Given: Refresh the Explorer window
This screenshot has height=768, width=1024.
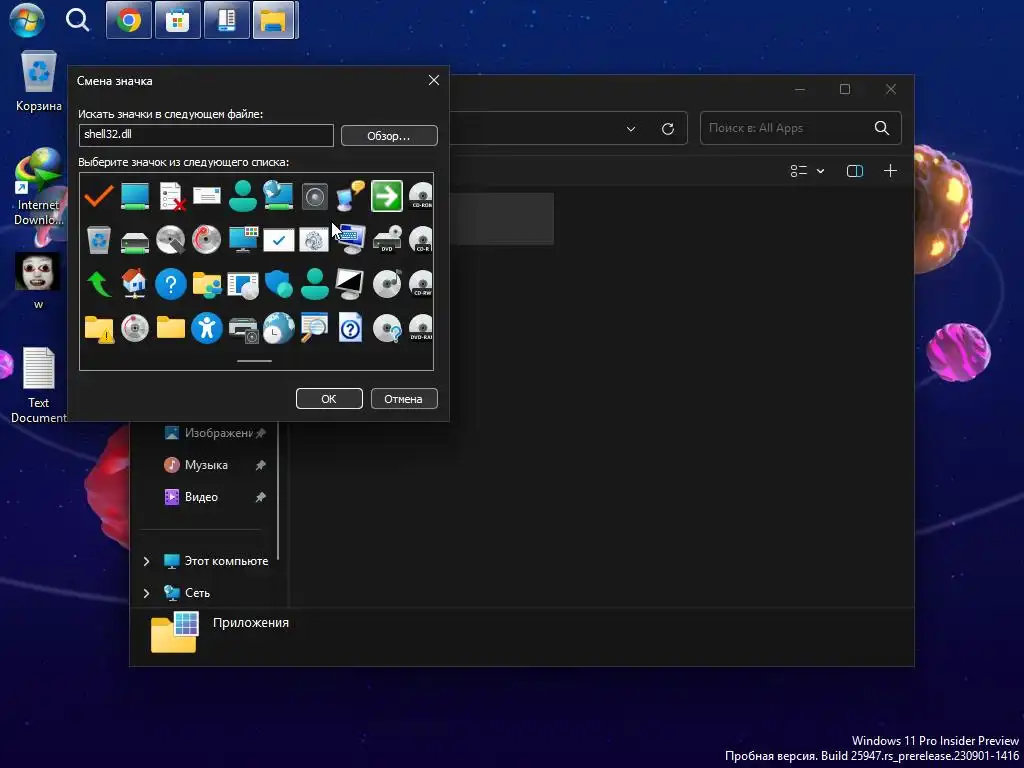Looking at the screenshot, I should [x=667, y=129].
